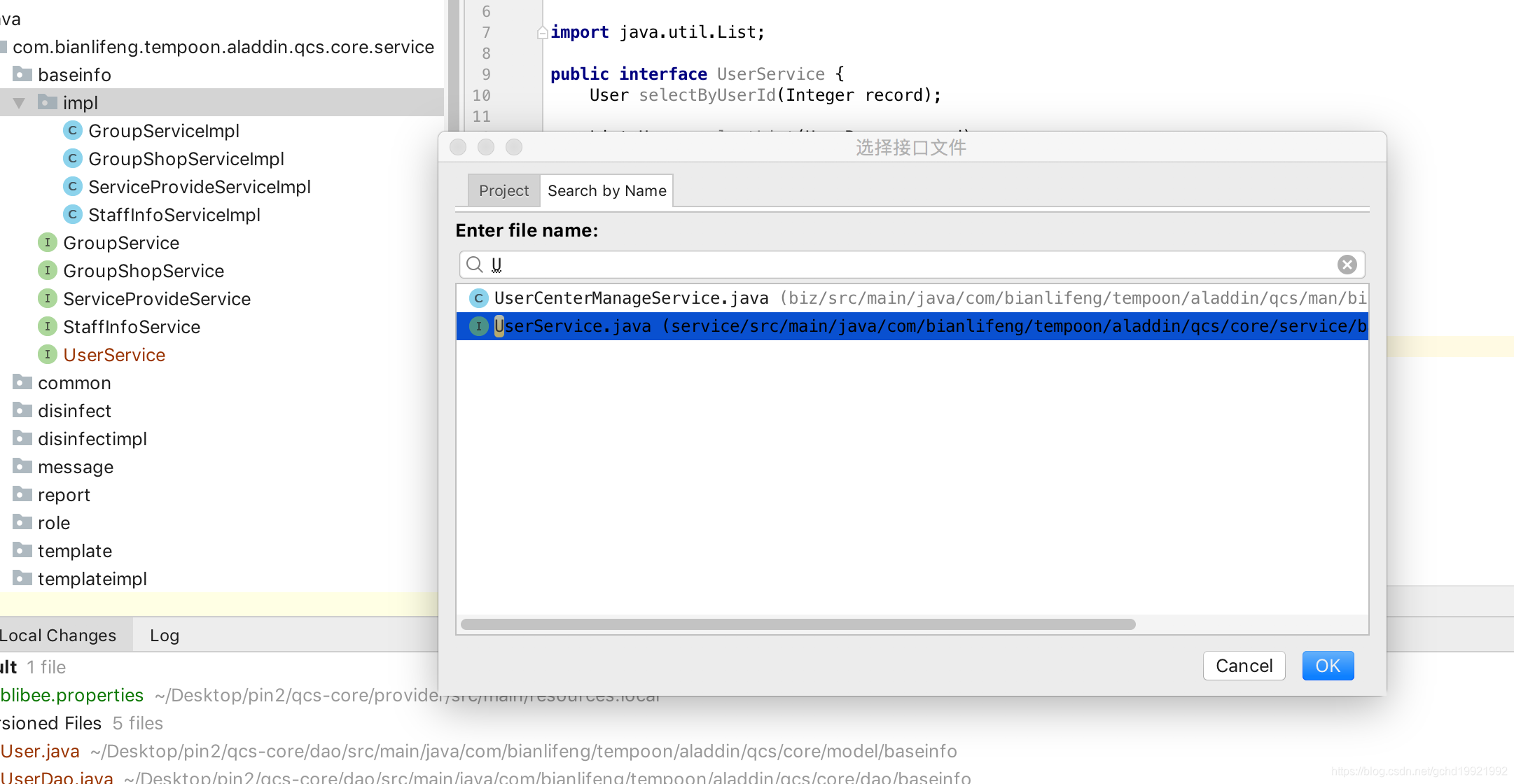Image resolution: width=1514 pixels, height=784 pixels.
Task: Open the role folder icon
Action: (22, 522)
